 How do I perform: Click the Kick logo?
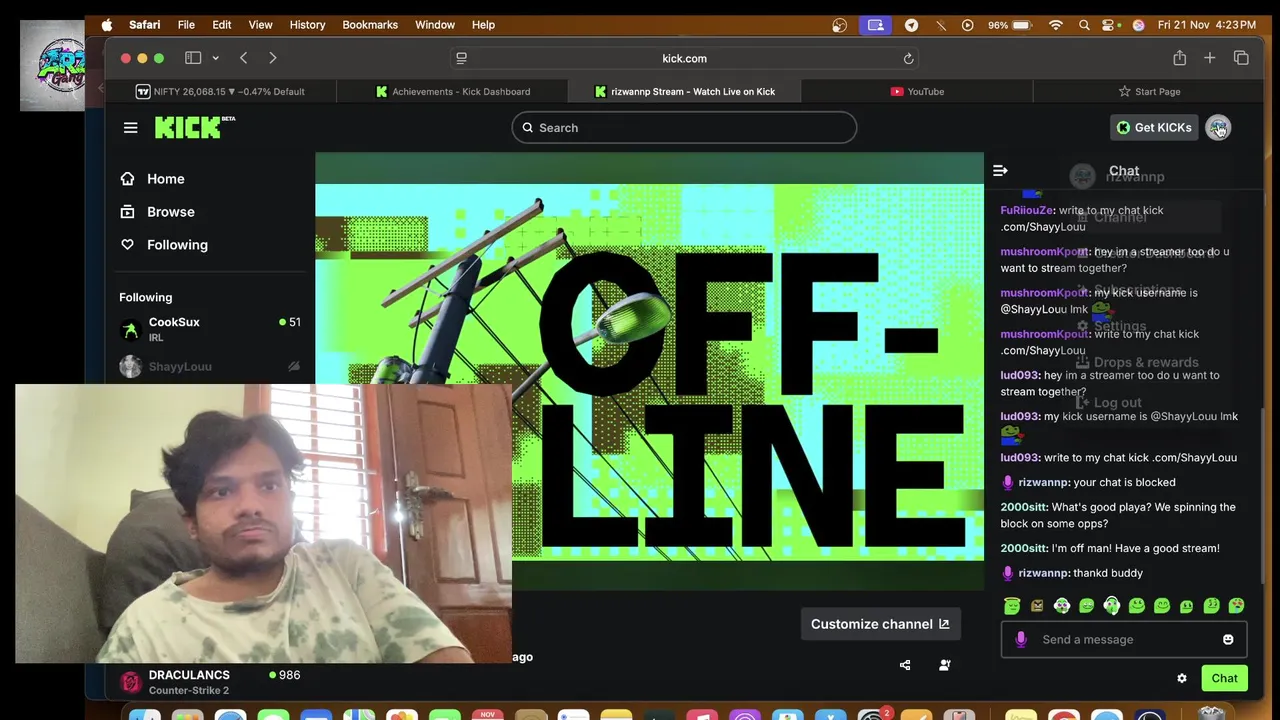tap(195, 127)
